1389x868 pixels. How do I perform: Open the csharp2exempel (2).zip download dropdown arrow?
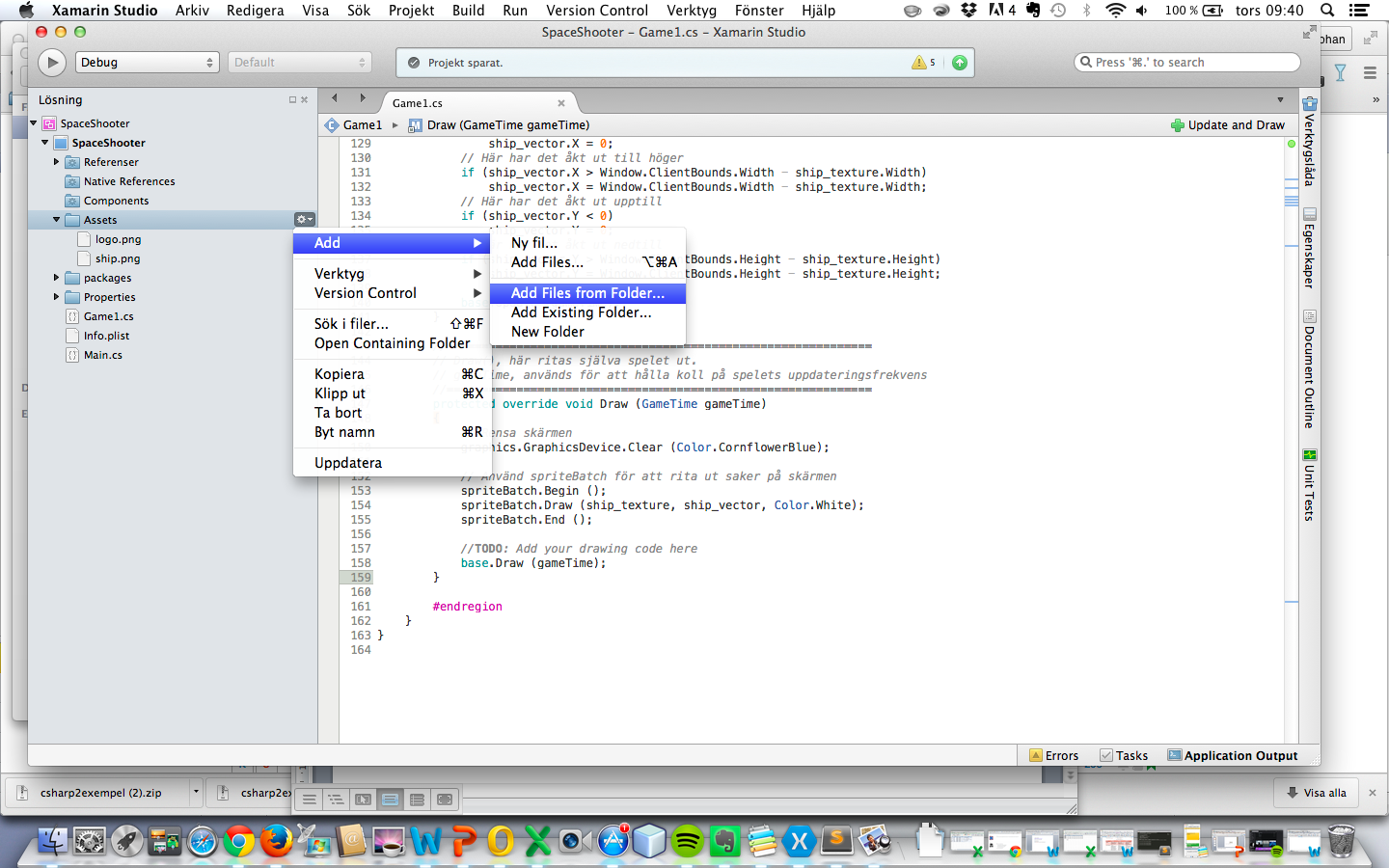(x=196, y=793)
